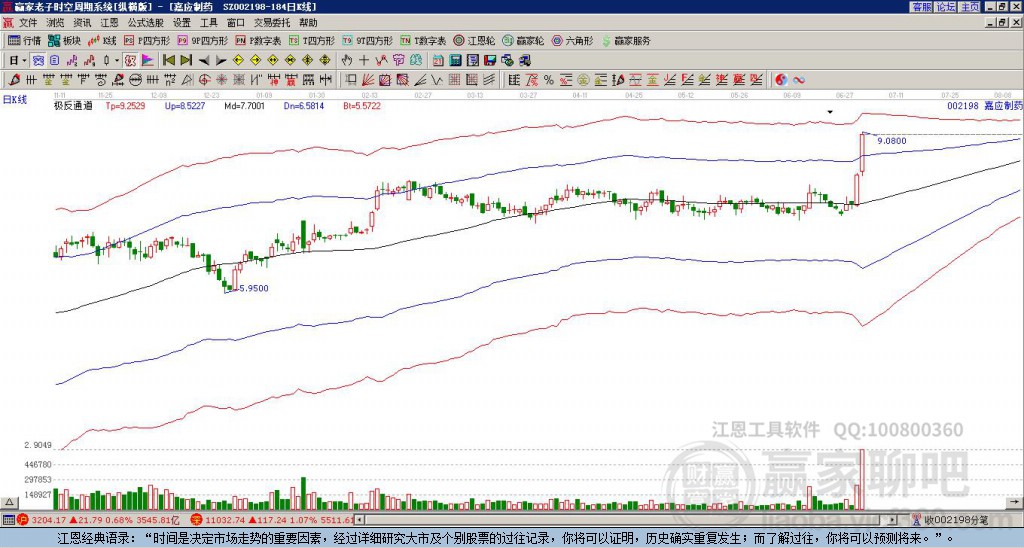Toggle the 权 adjusted price button
The image size is (1024, 548).
(x=130, y=61)
